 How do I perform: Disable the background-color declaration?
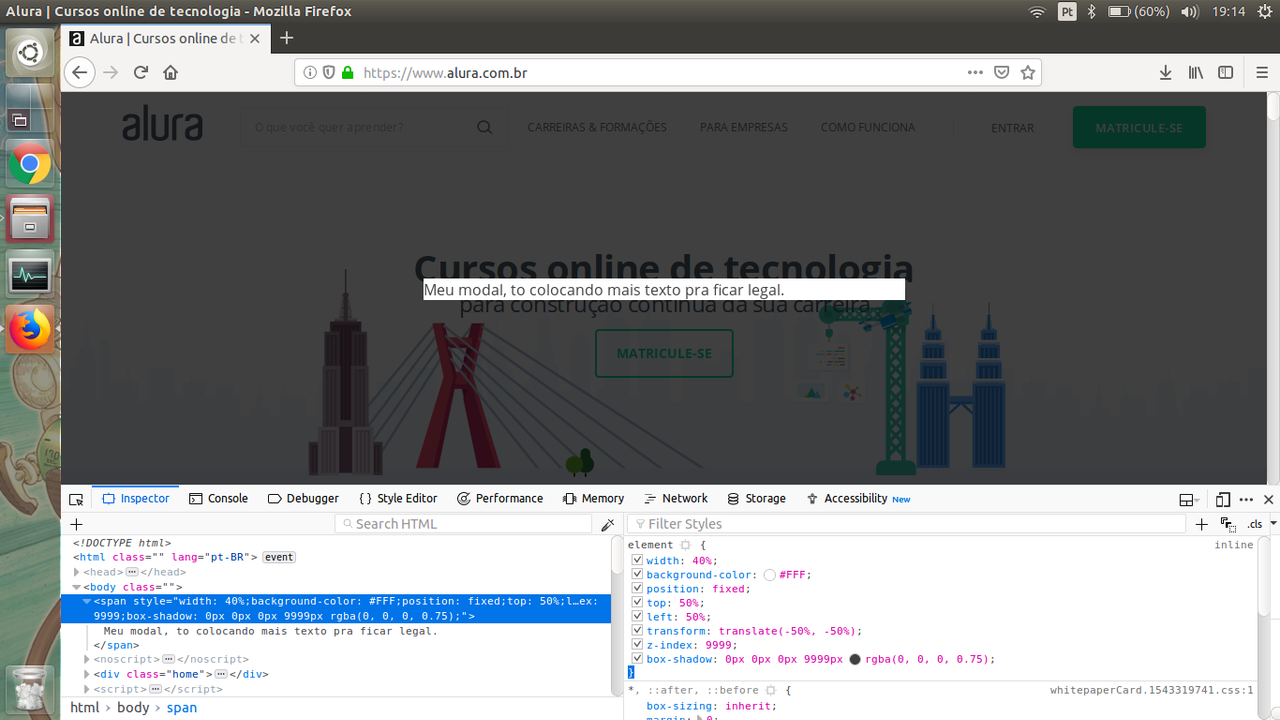(637, 575)
